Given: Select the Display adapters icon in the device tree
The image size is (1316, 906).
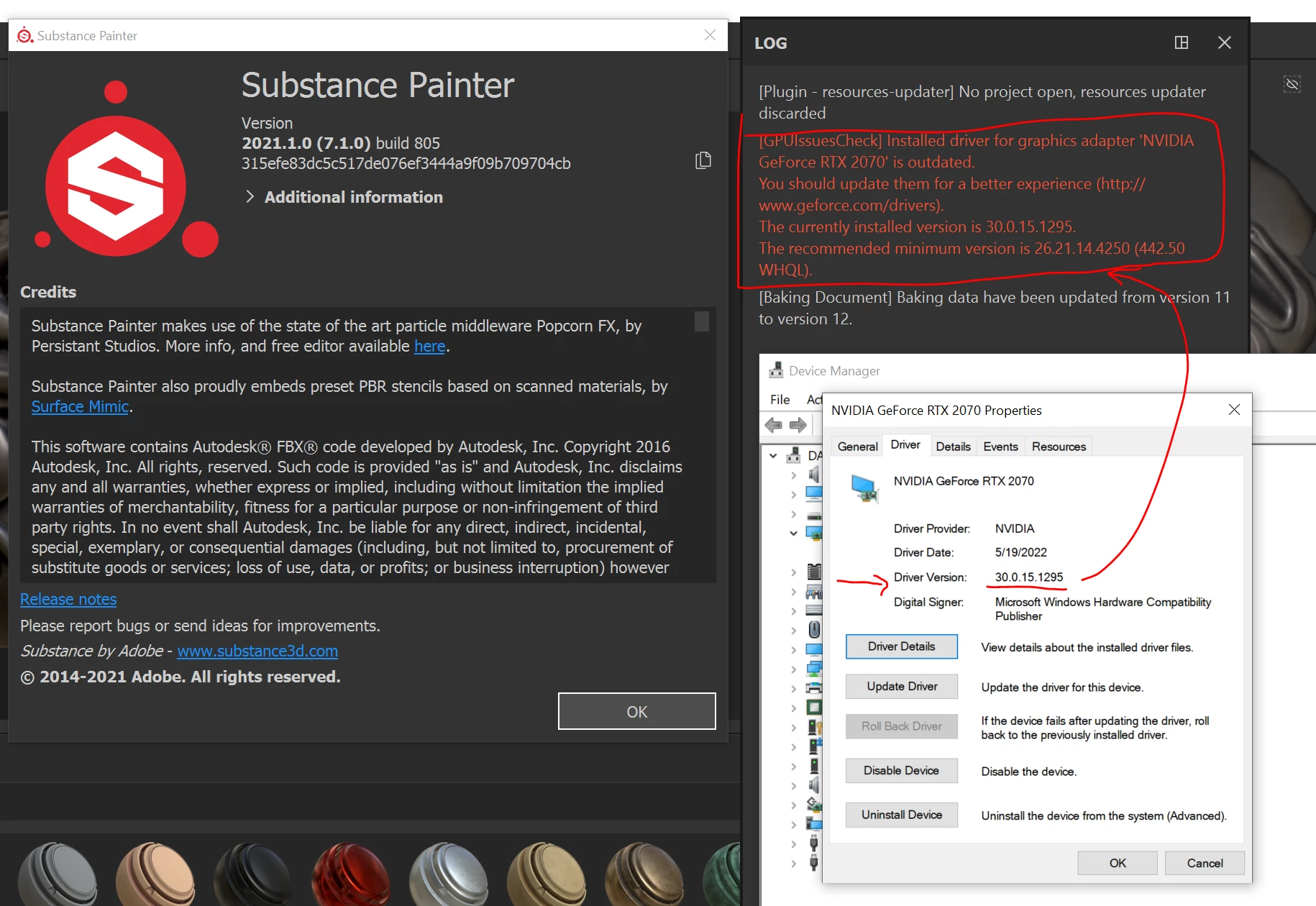Looking at the screenshot, I should 814,534.
